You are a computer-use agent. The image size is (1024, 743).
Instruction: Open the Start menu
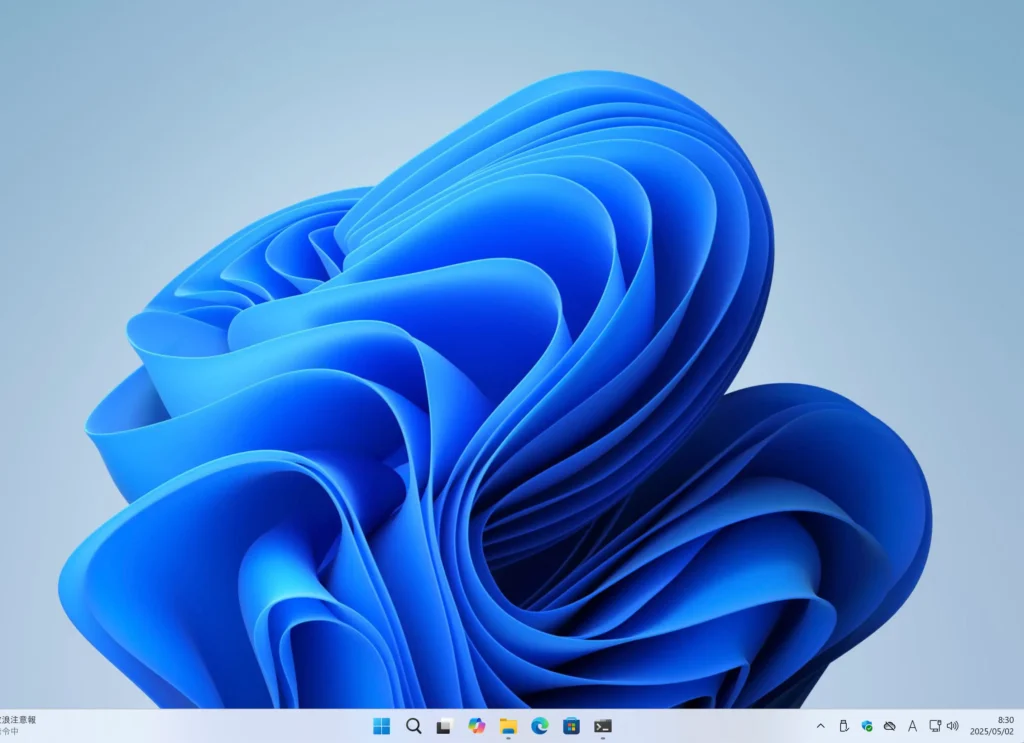(x=381, y=728)
